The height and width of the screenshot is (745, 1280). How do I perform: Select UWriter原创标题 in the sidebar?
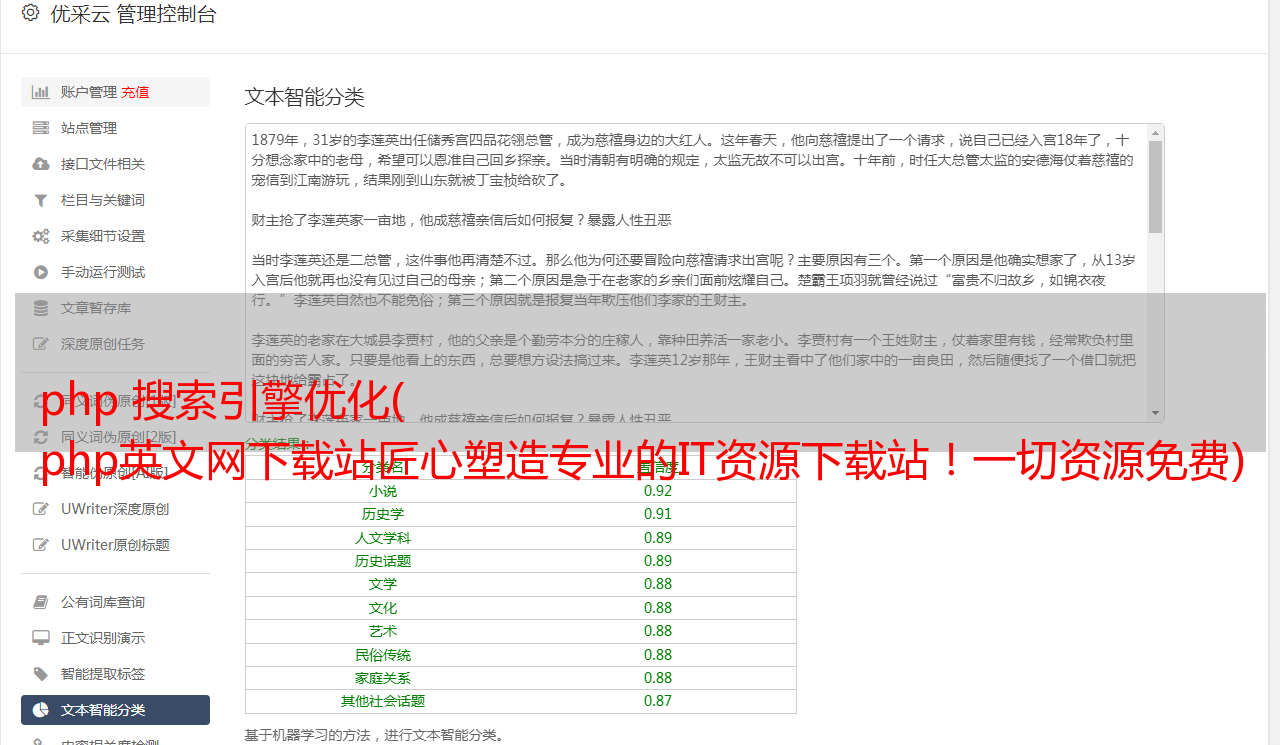tap(115, 545)
